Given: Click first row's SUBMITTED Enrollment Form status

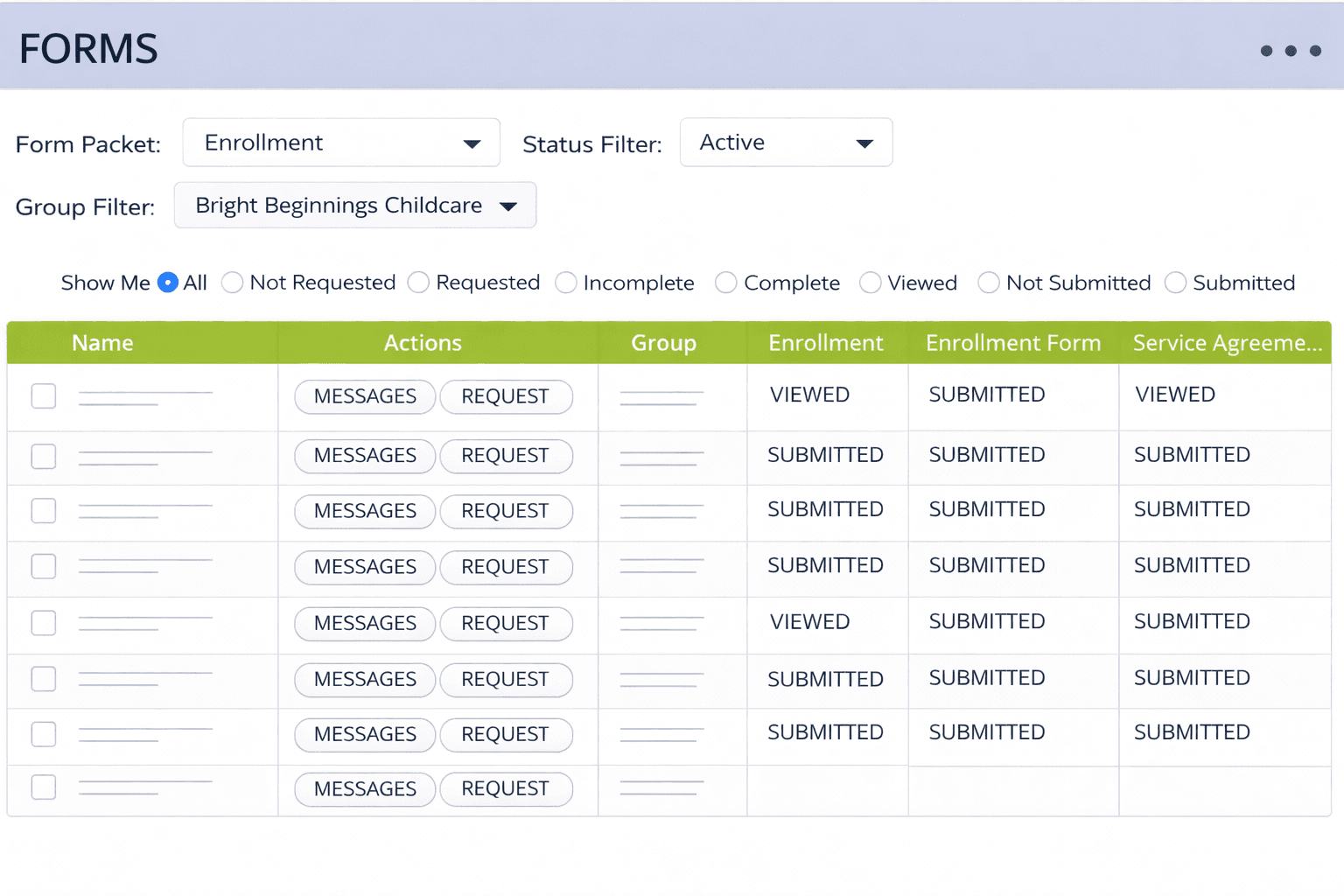Looking at the screenshot, I should tap(987, 395).
